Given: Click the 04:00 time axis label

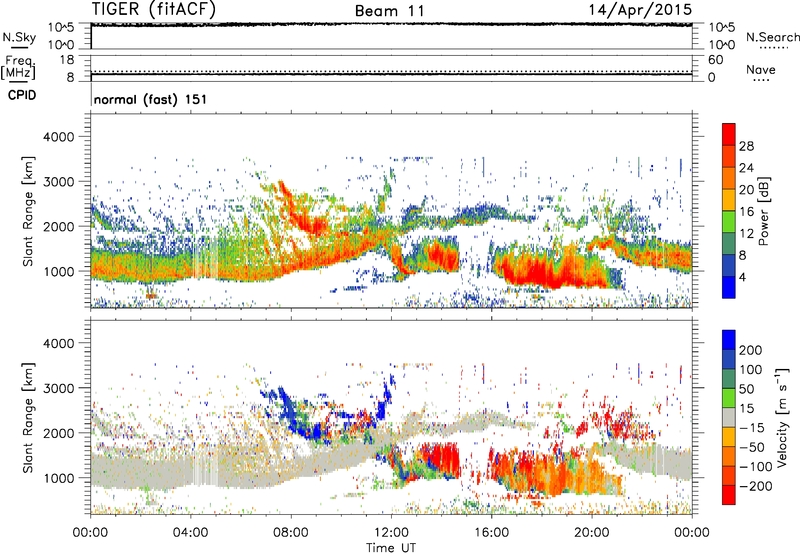Looking at the screenshot, I should [190, 533].
